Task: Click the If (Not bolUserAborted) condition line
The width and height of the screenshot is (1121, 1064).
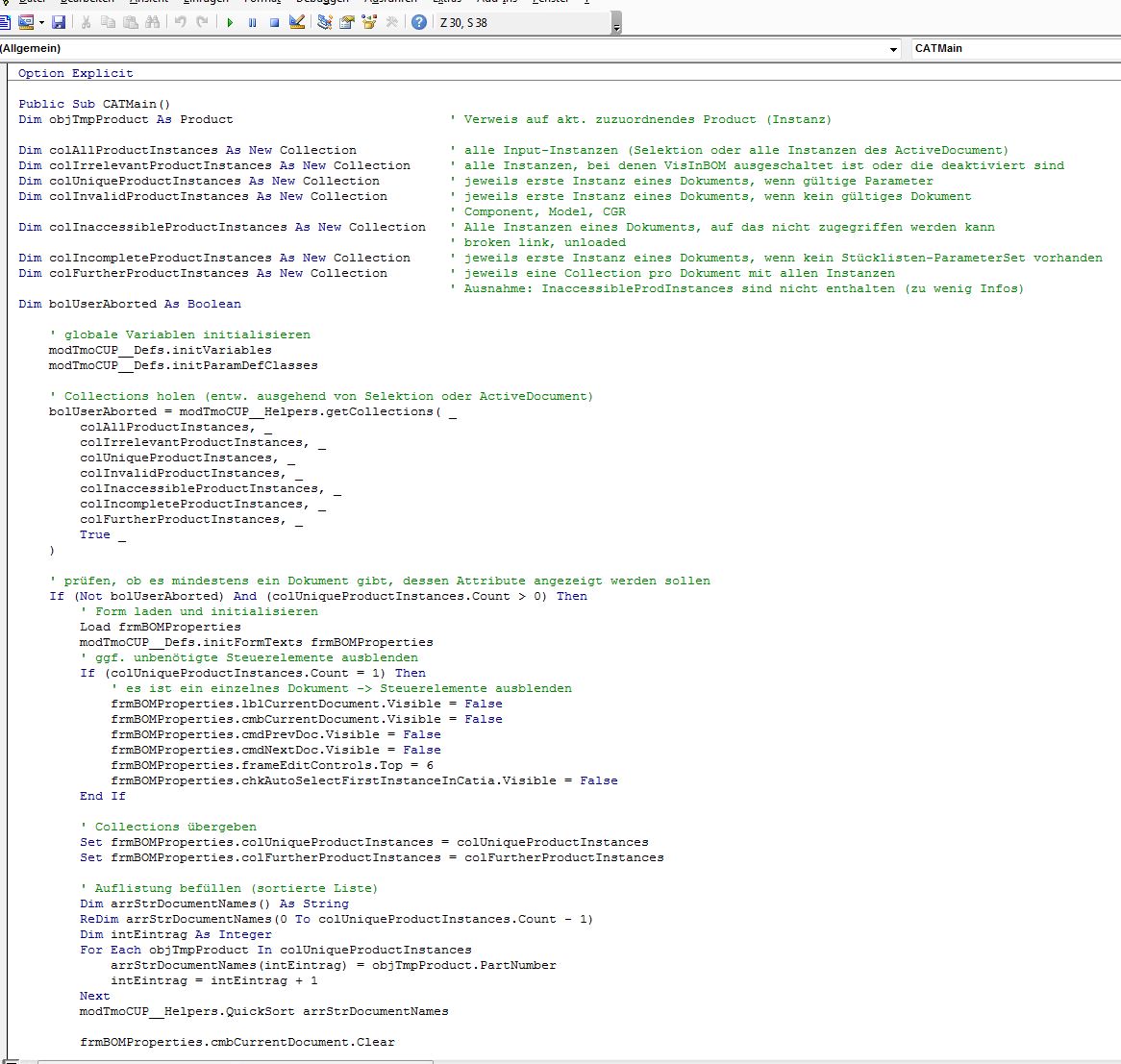Action: [318, 596]
